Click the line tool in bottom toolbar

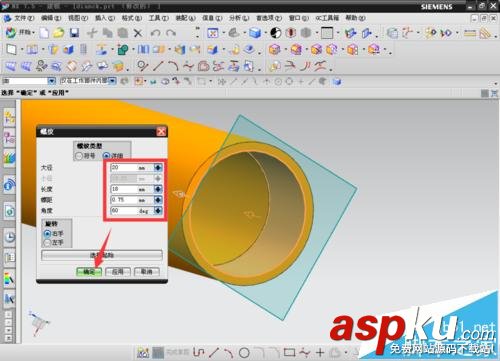tap(214, 352)
